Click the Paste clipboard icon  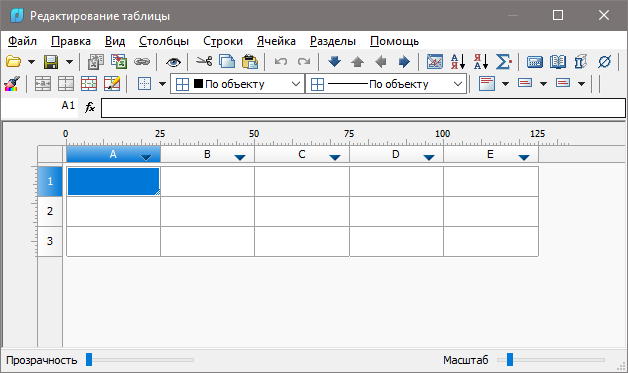250,62
